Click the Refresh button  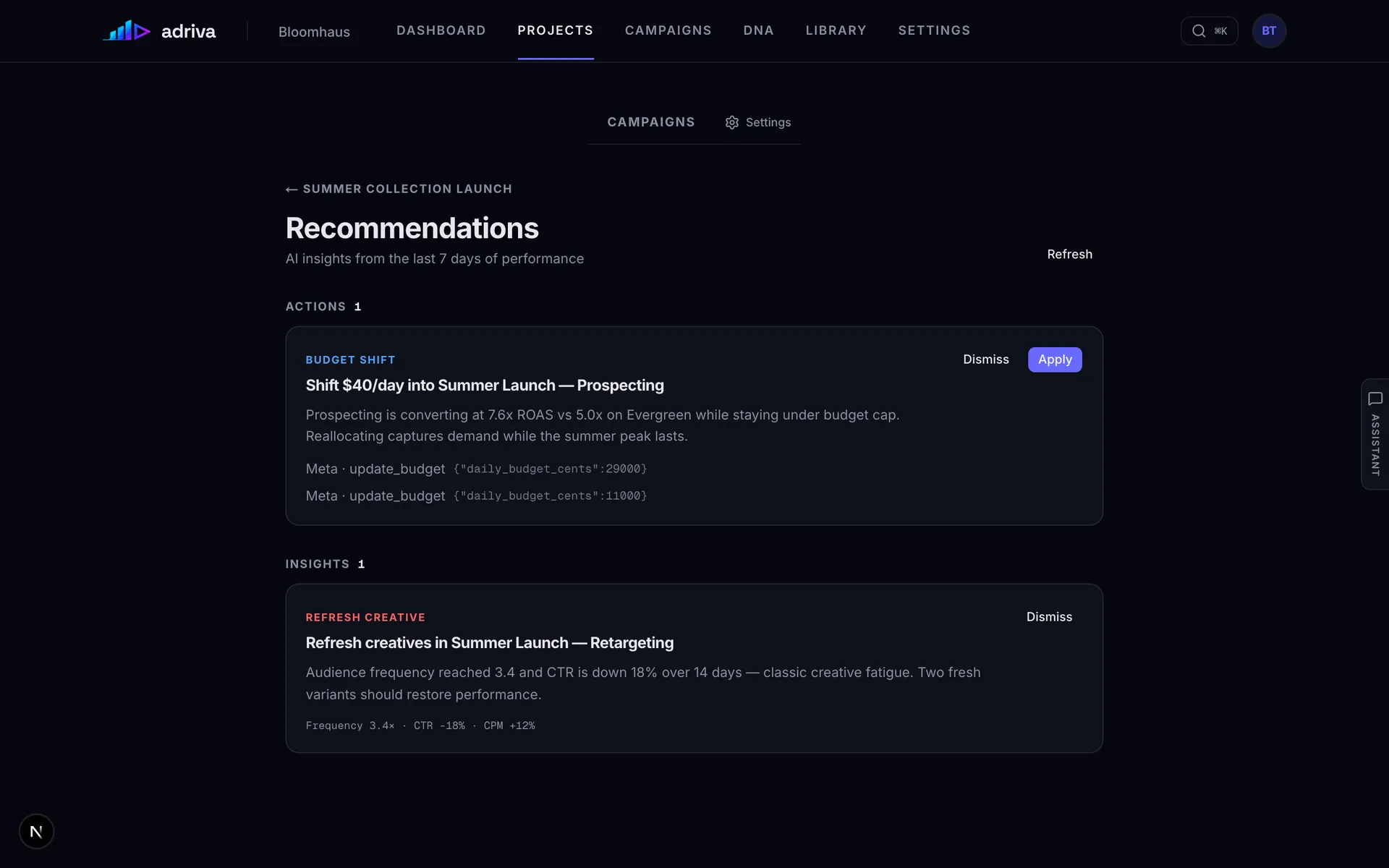click(x=1070, y=254)
